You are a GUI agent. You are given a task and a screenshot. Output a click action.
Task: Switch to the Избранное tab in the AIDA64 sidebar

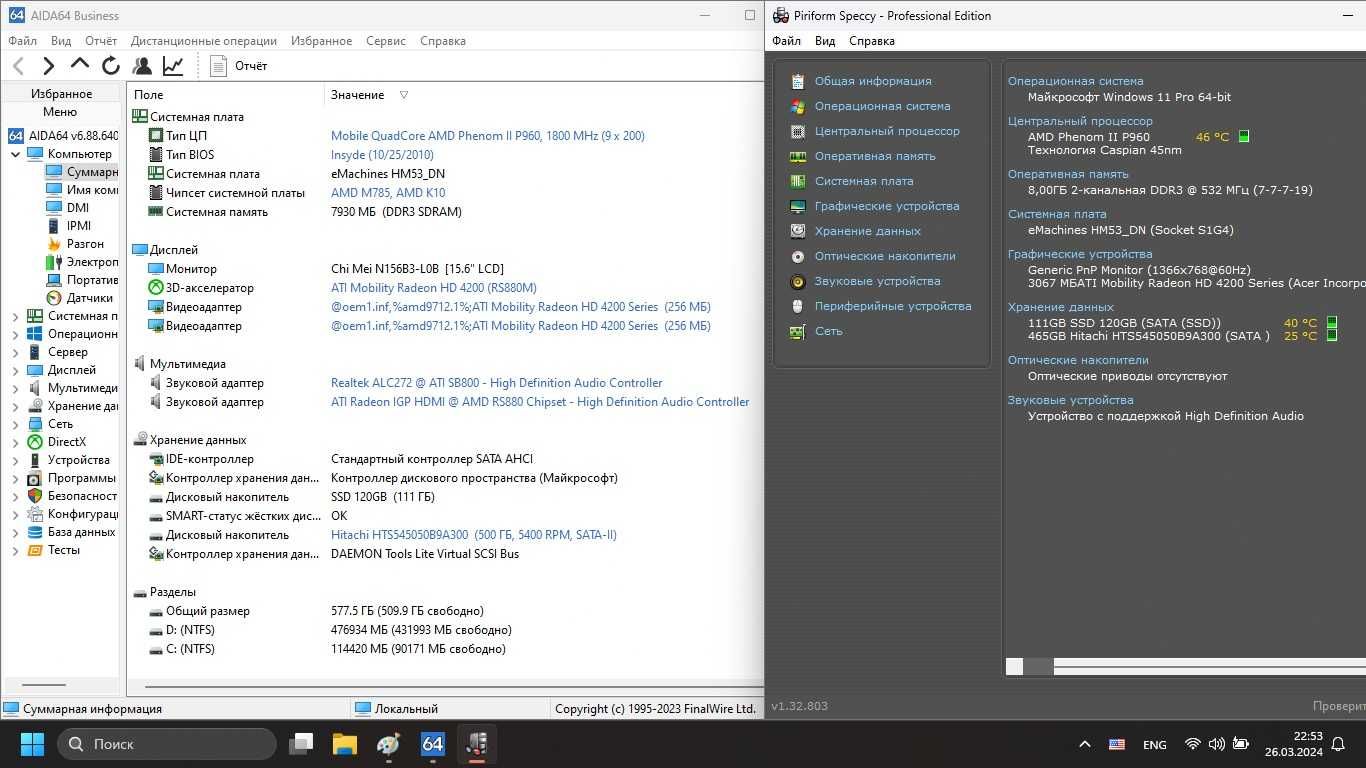61,94
